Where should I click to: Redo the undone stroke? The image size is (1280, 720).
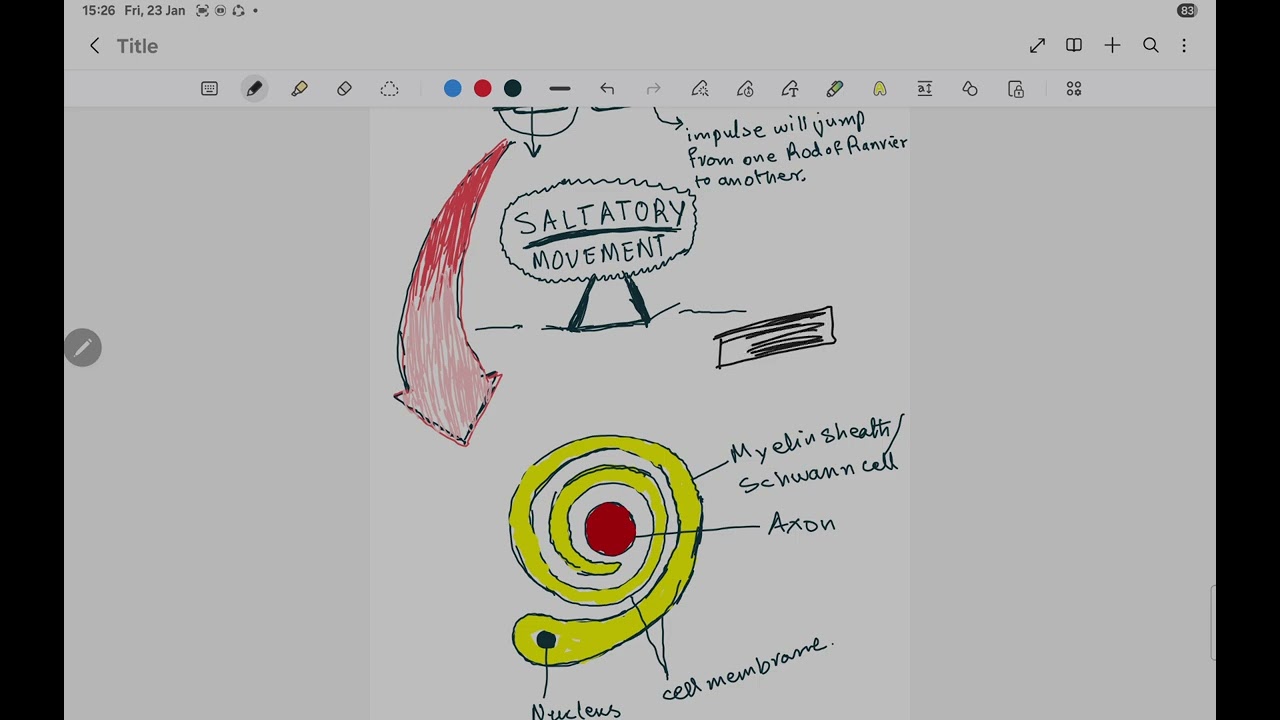click(x=653, y=89)
